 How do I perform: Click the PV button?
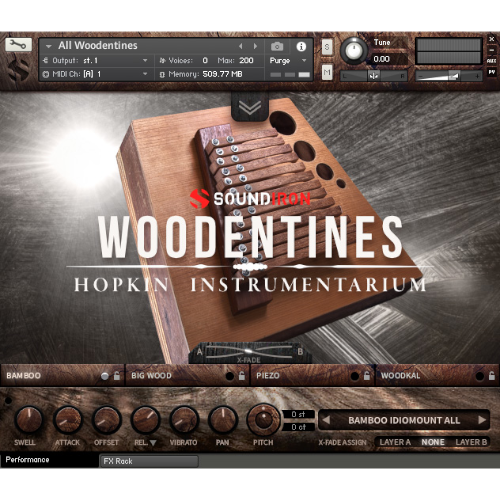(x=491, y=72)
